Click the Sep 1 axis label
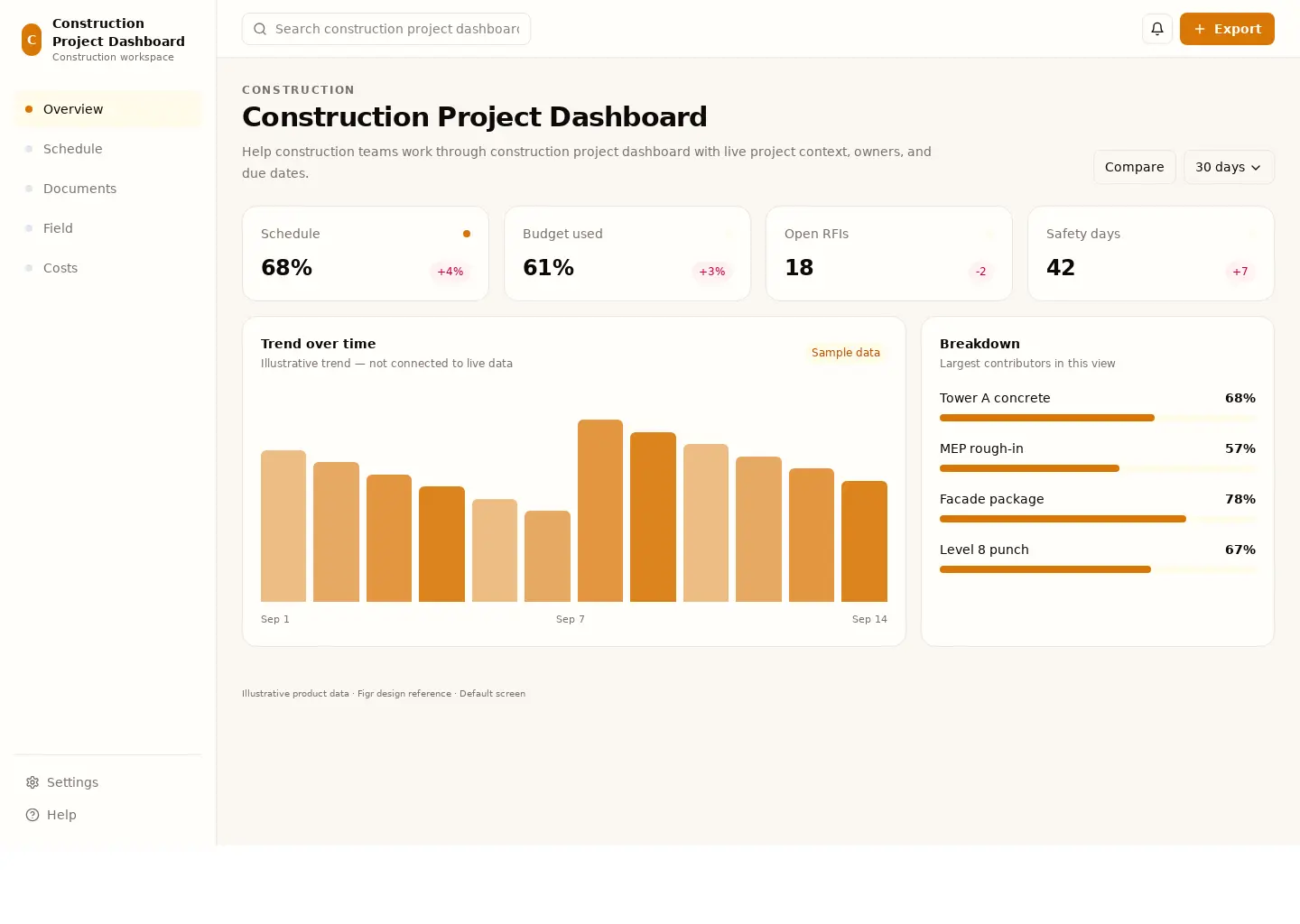This screenshot has height=924, width=1300. [x=275, y=619]
